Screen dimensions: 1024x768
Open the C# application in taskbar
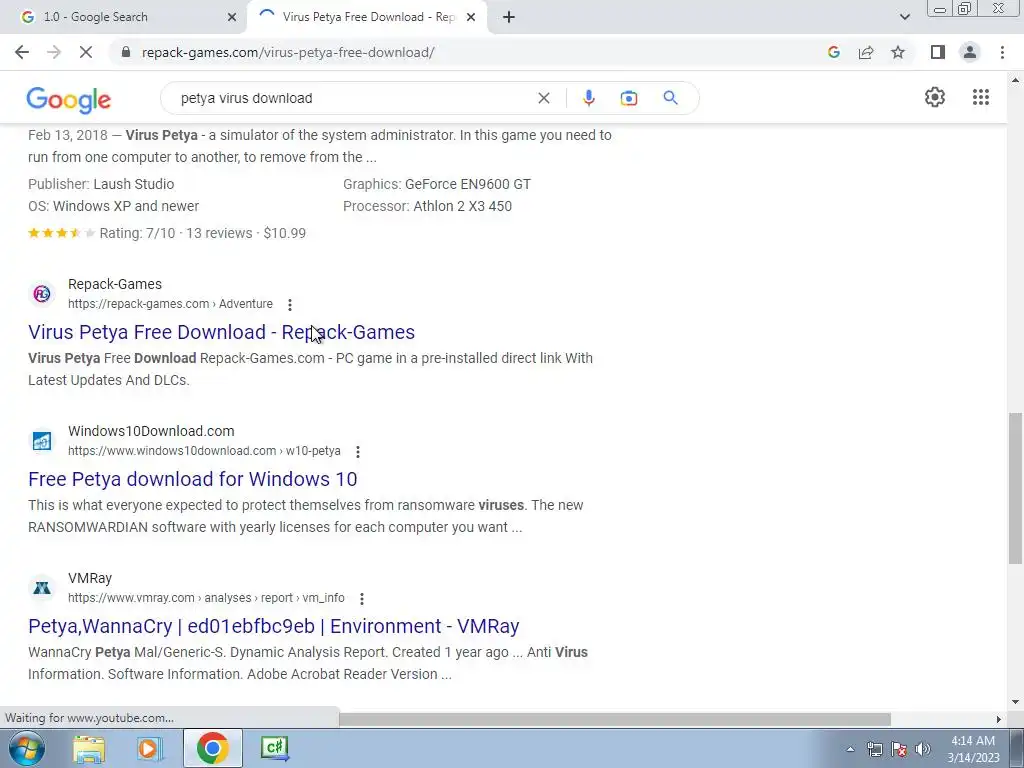(x=274, y=748)
